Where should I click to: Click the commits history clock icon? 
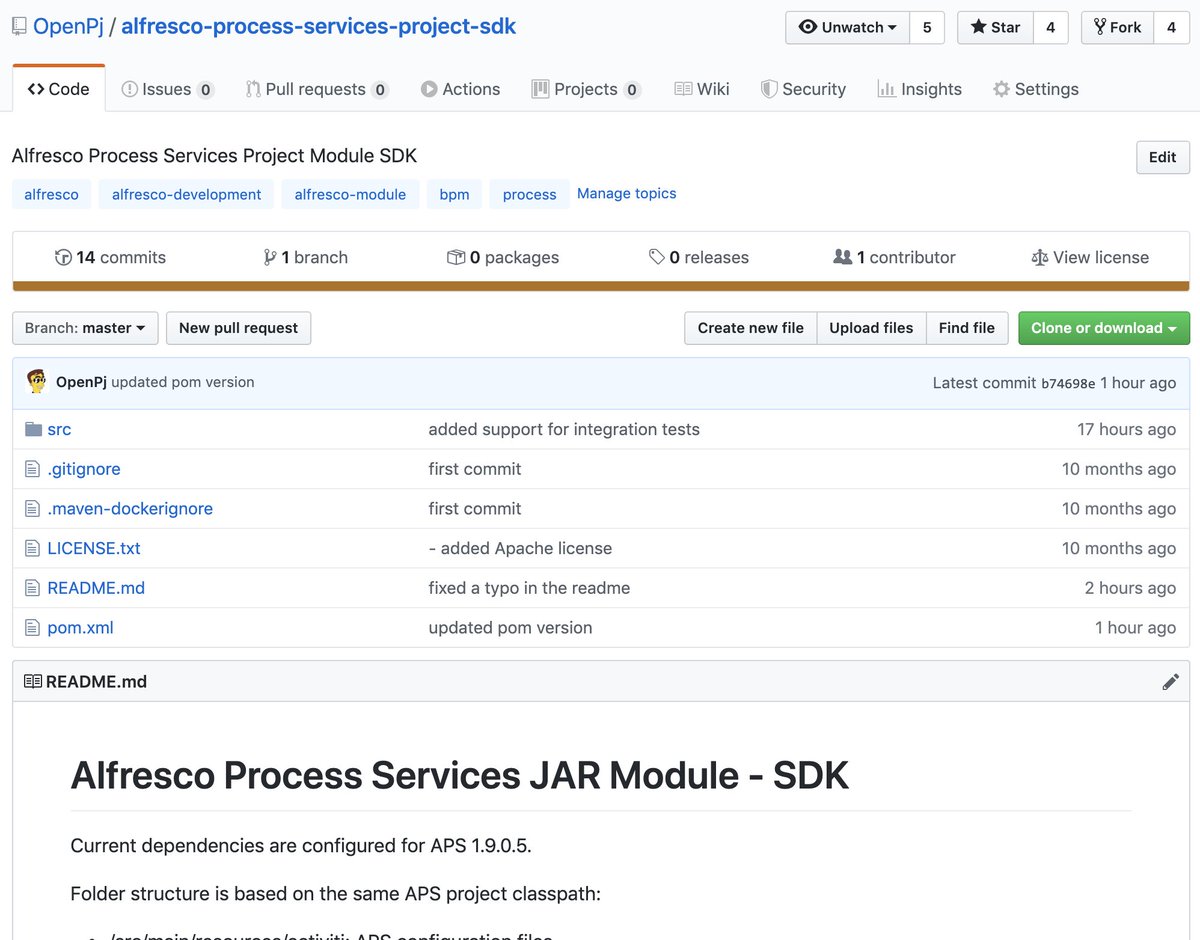[63, 257]
